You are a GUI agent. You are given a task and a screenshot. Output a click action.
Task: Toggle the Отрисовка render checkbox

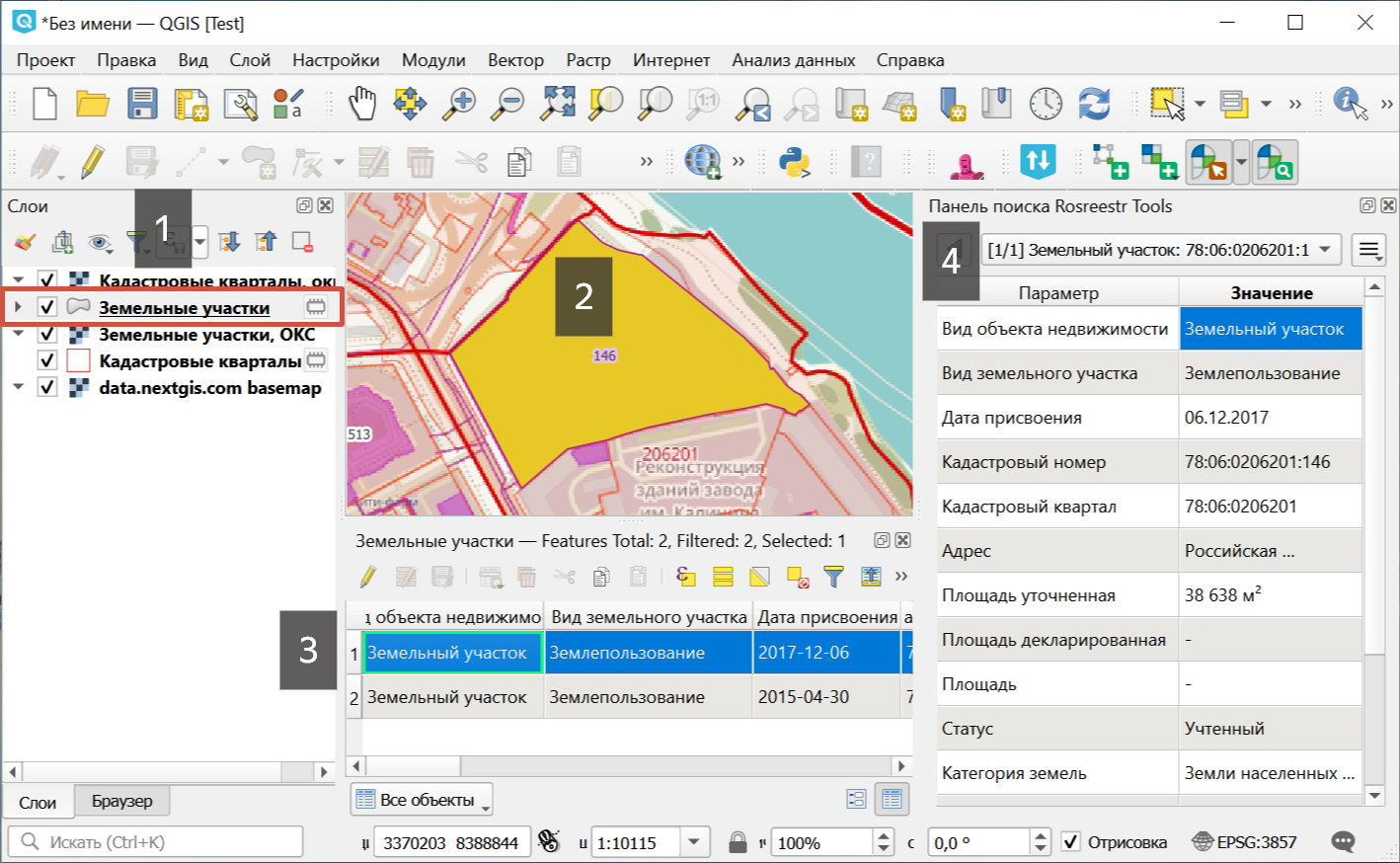click(1070, 842)
